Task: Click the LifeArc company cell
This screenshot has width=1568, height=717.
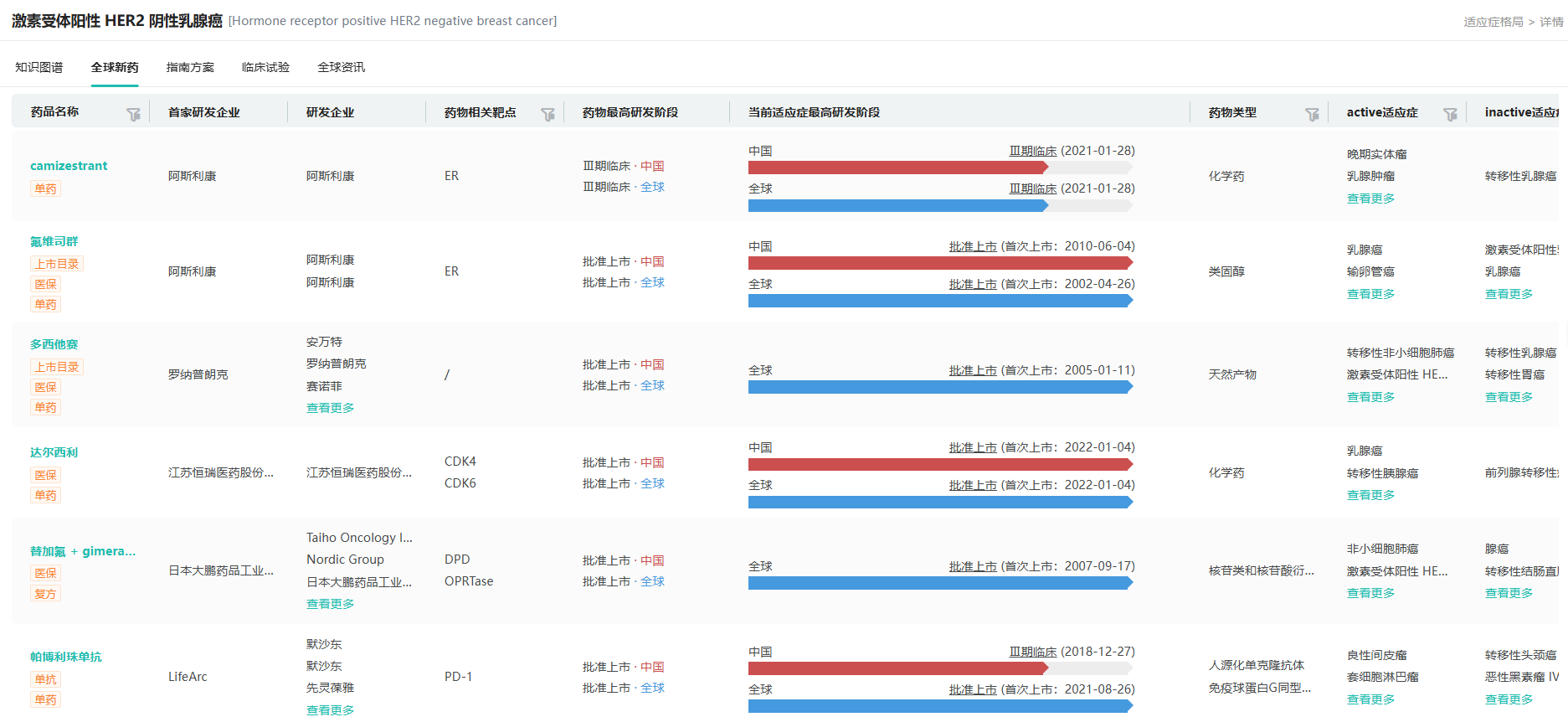Action: [188, 677]
